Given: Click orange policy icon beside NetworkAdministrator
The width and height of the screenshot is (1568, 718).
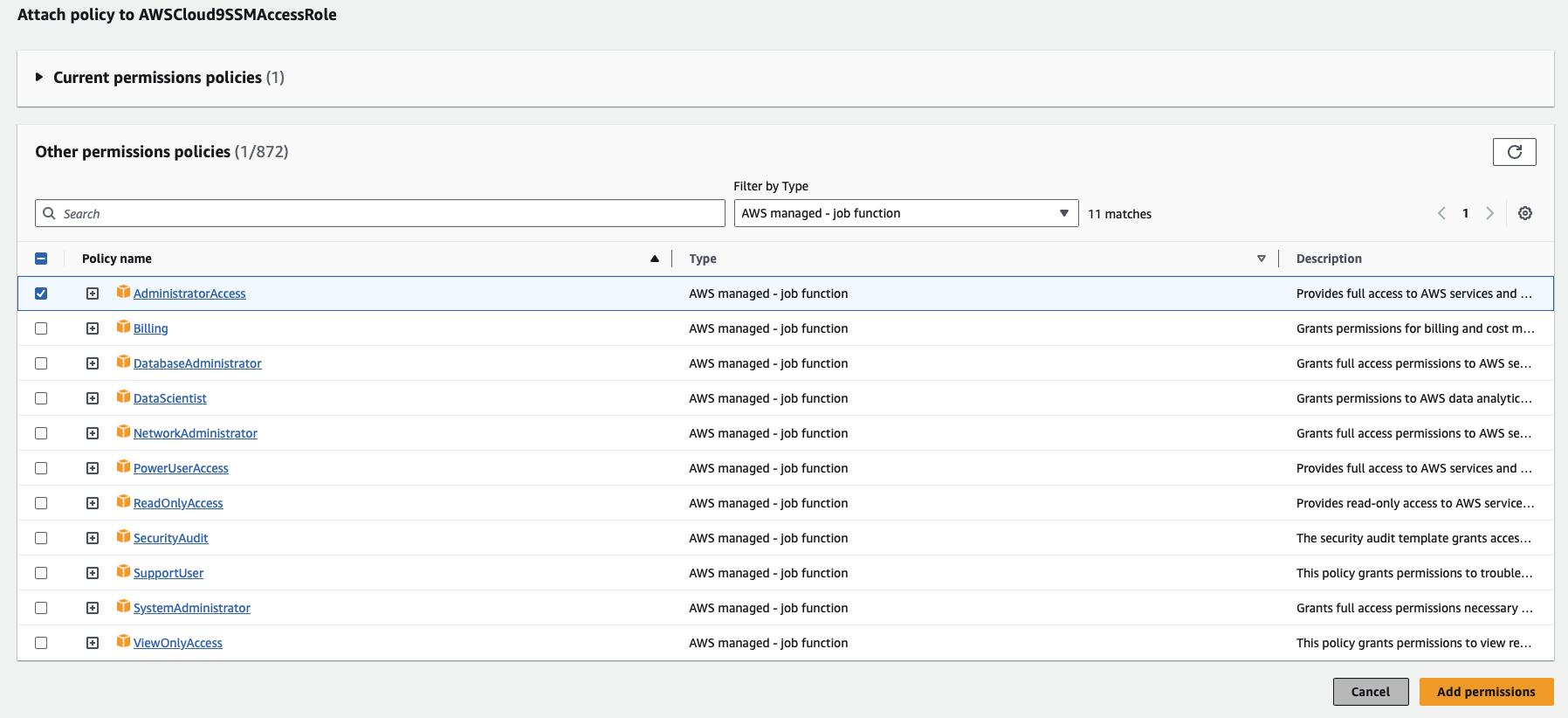Looking at the screenshot, I should click(123, 431).
